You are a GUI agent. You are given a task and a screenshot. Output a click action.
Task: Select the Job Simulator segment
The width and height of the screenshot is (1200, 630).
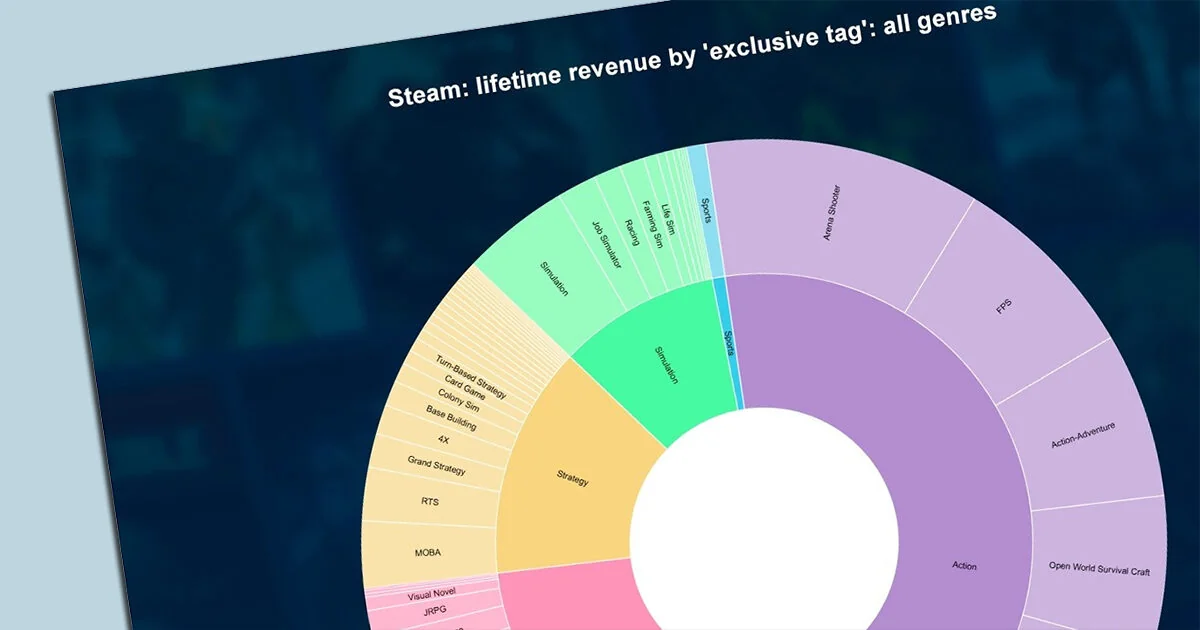click(x=607, y=245)
